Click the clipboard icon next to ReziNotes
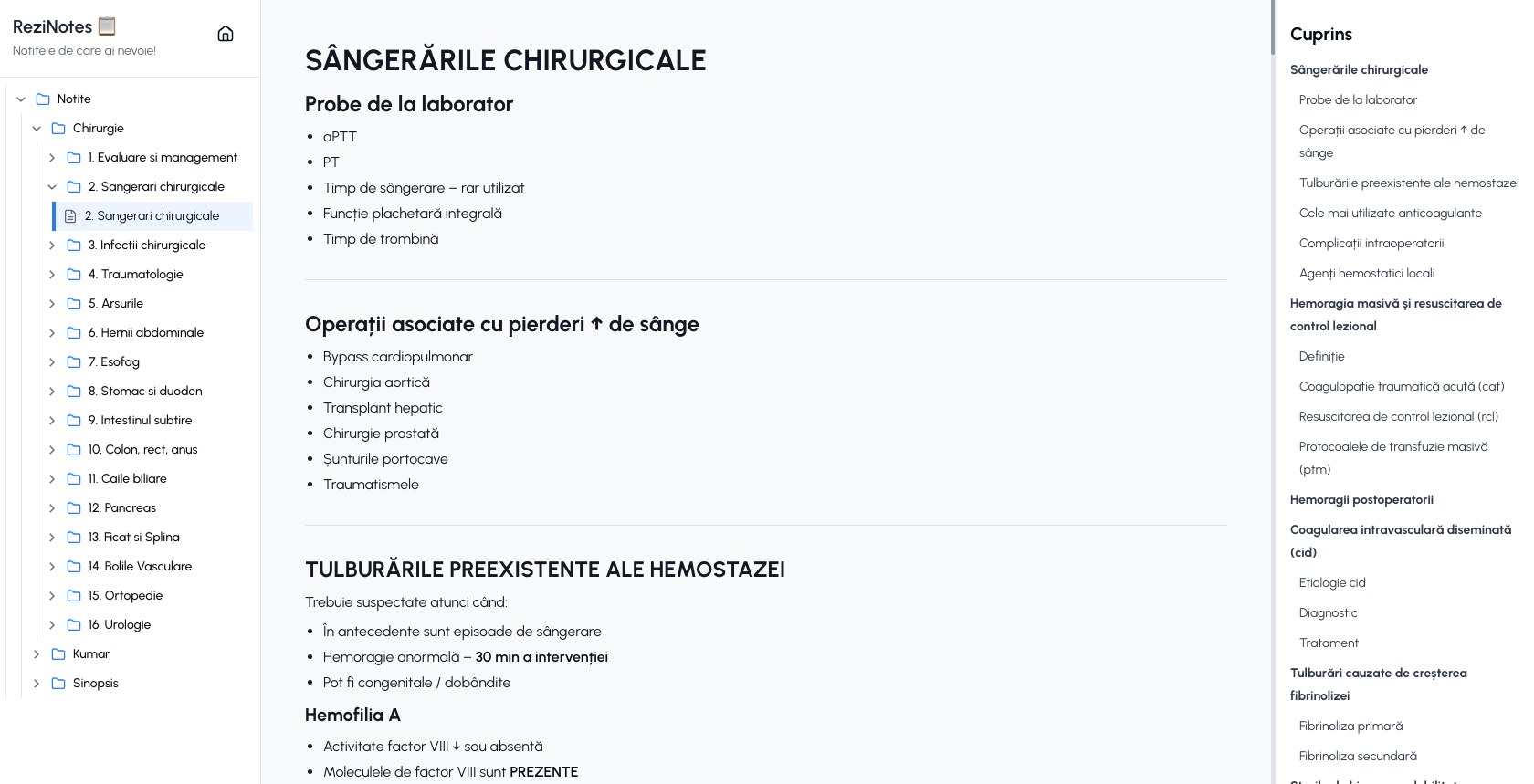1534x784 pixels. tap(107, 25)
